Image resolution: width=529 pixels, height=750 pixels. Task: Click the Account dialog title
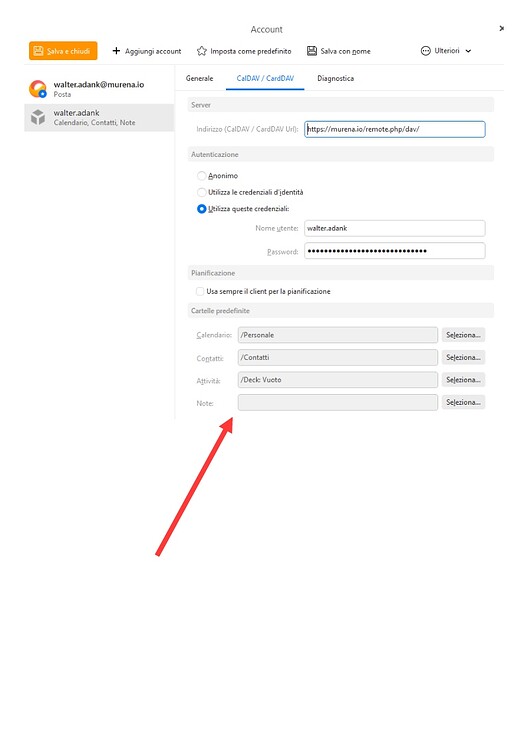point(266,30)
